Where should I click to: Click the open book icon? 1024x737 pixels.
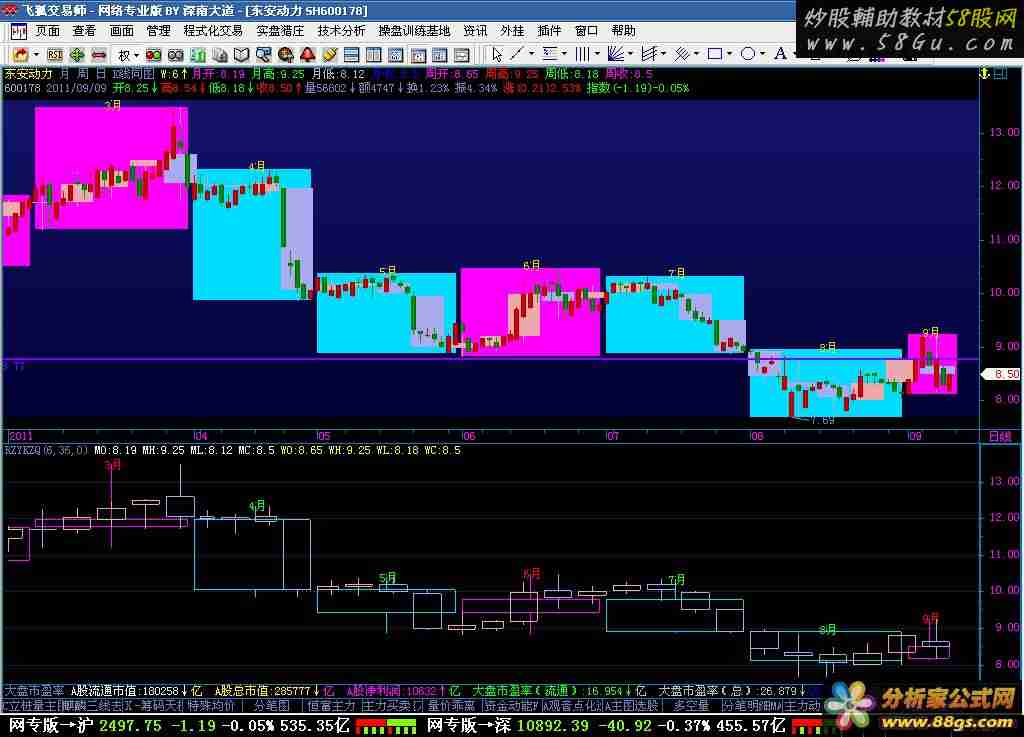pos(242,55)
